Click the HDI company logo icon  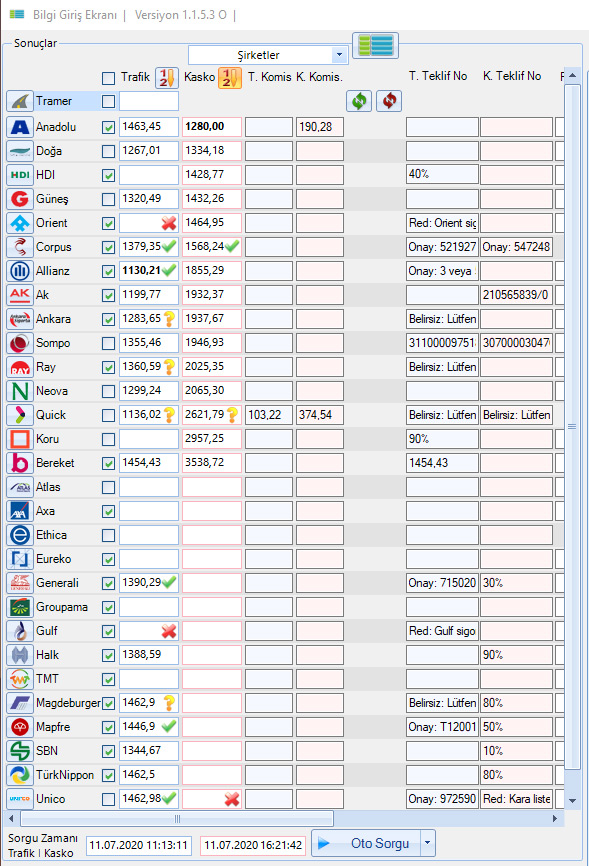[x=20, y=175]
